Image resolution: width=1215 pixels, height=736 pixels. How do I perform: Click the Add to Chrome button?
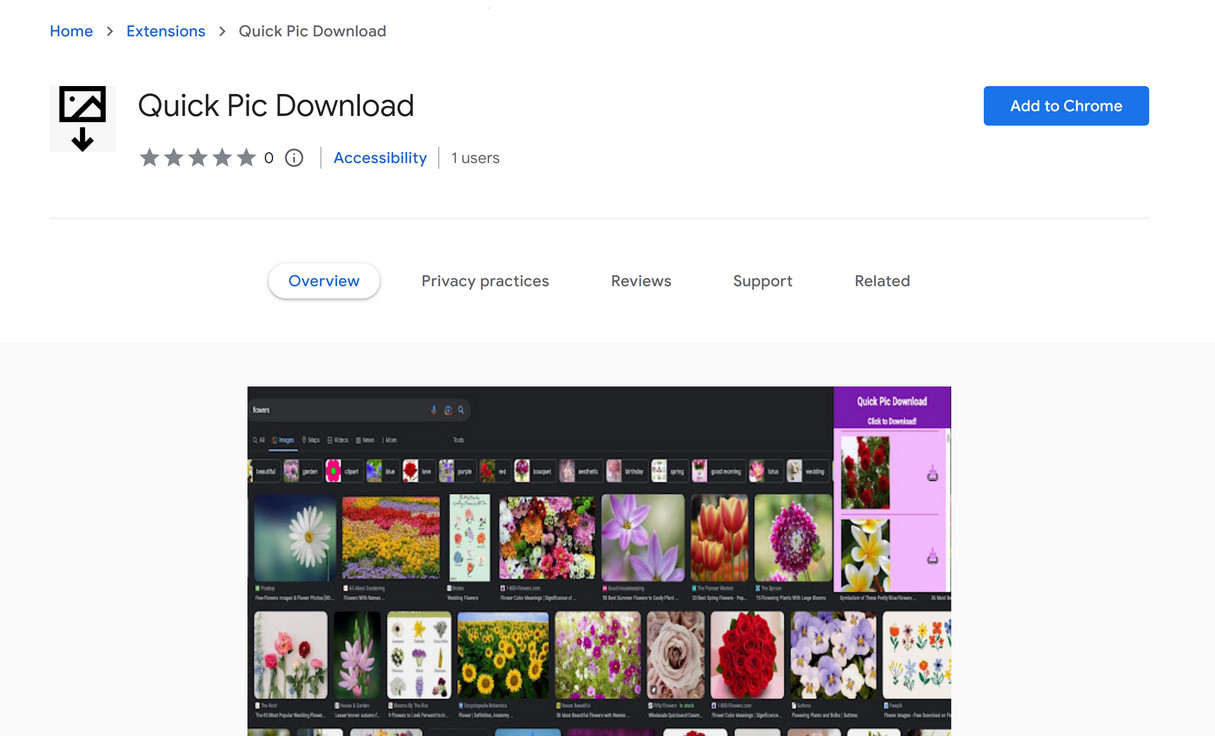1066,106
